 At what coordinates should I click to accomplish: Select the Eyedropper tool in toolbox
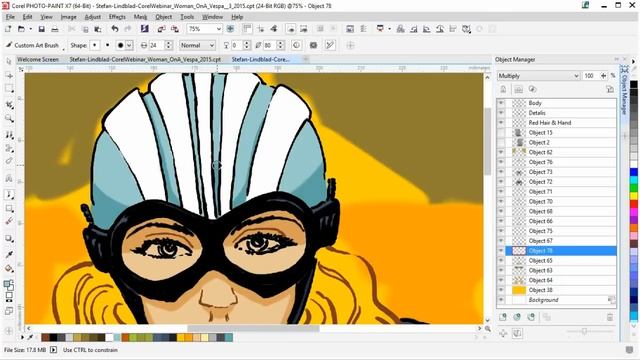pyautogui.click(x=9, y=255)
